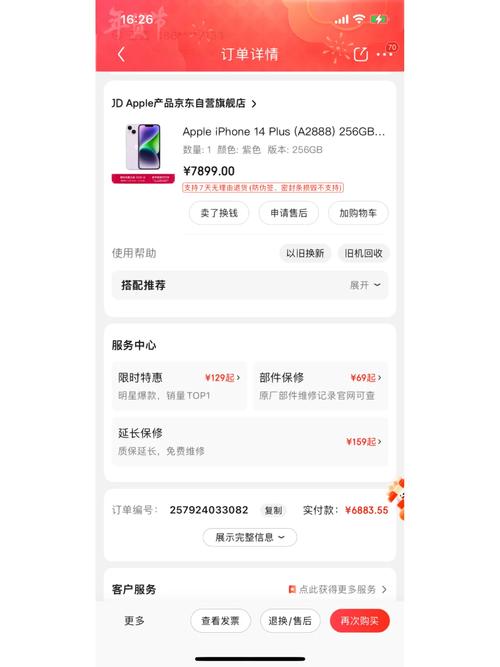
Task: Select the 以旧换新 help tag
Action: (305, 254)
